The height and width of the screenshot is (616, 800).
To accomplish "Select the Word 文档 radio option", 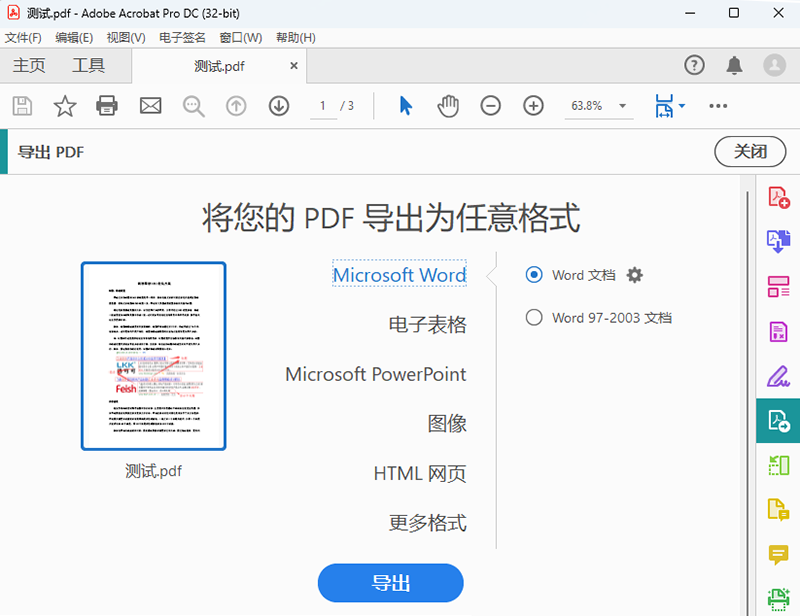I will click(x=534, y=275).
